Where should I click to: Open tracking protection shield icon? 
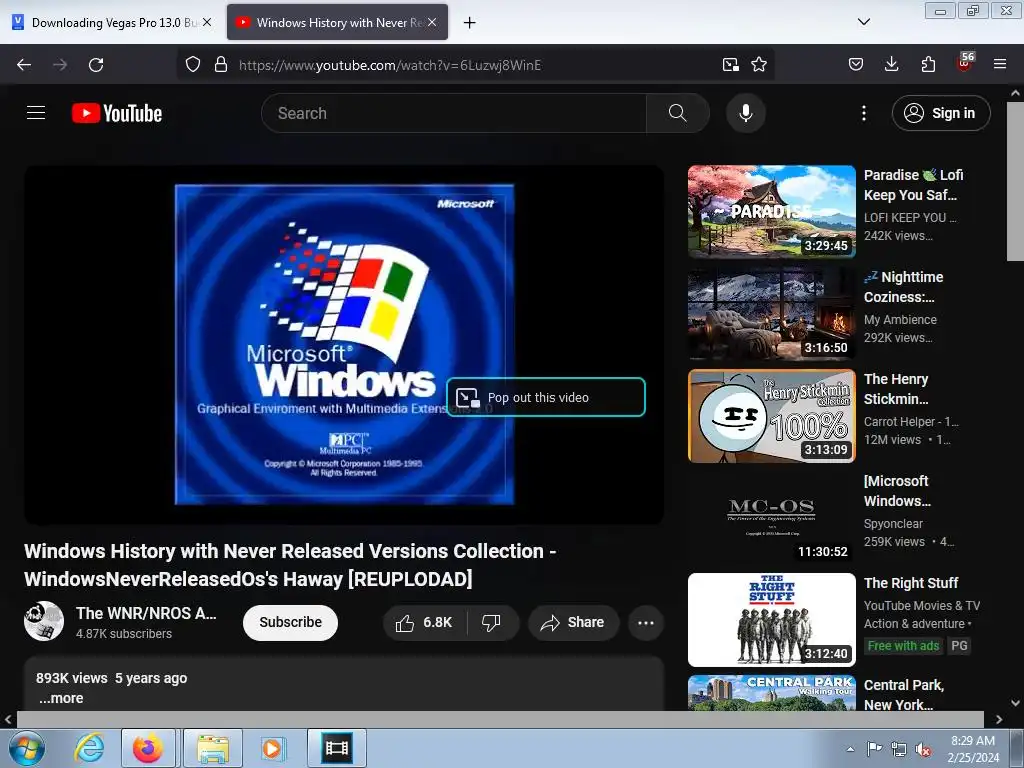(193, 65)
